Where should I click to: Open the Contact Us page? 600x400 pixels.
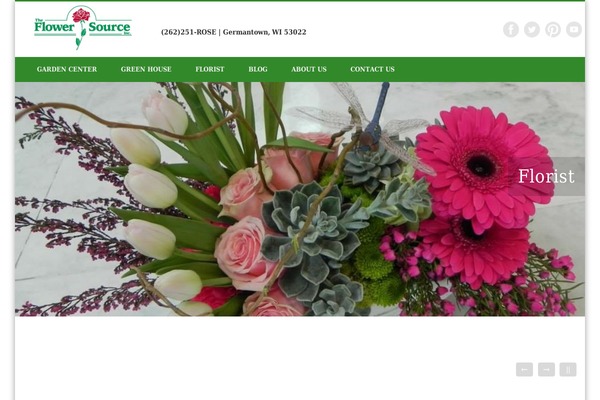pyautogui.click(x=372, y=69)
